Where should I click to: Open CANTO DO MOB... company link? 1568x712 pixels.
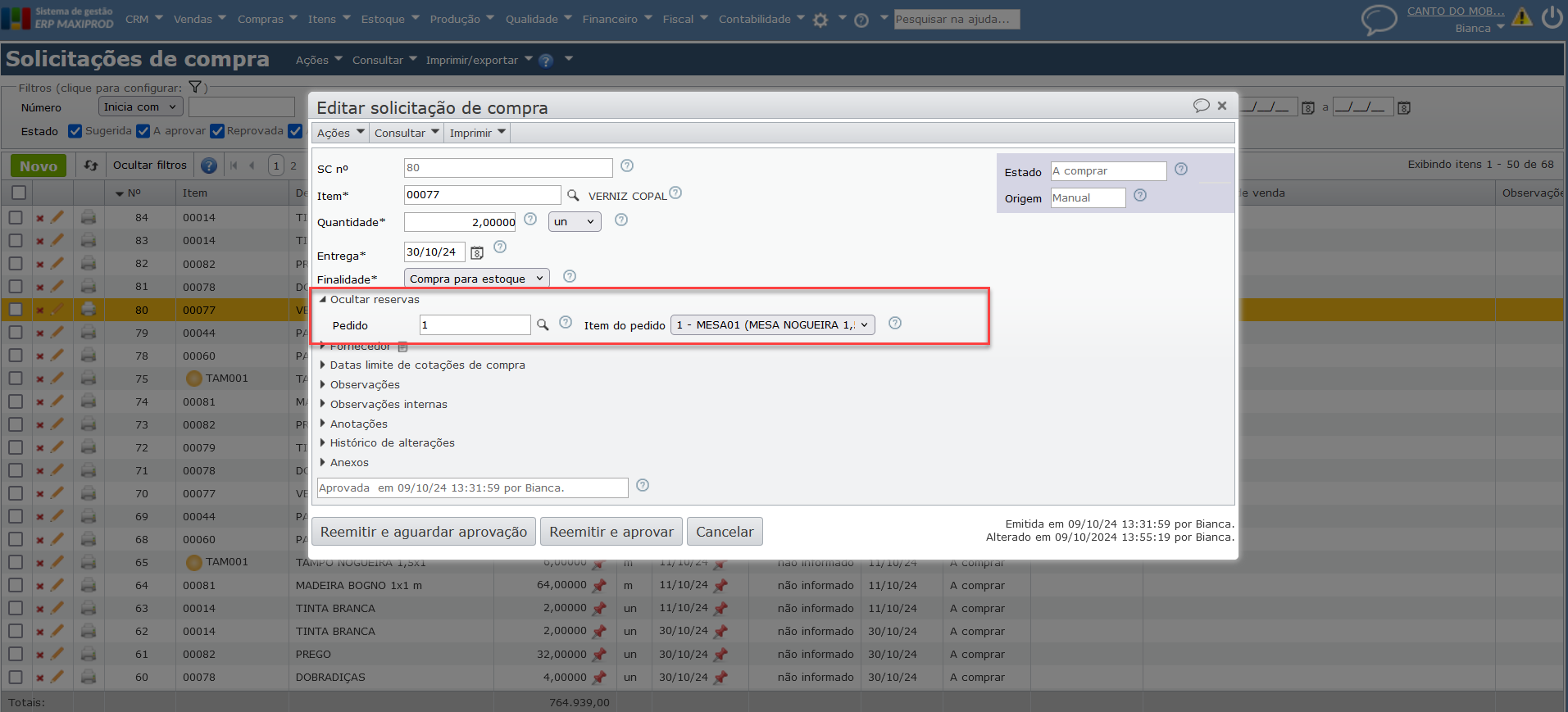(x=1456, y=11)
